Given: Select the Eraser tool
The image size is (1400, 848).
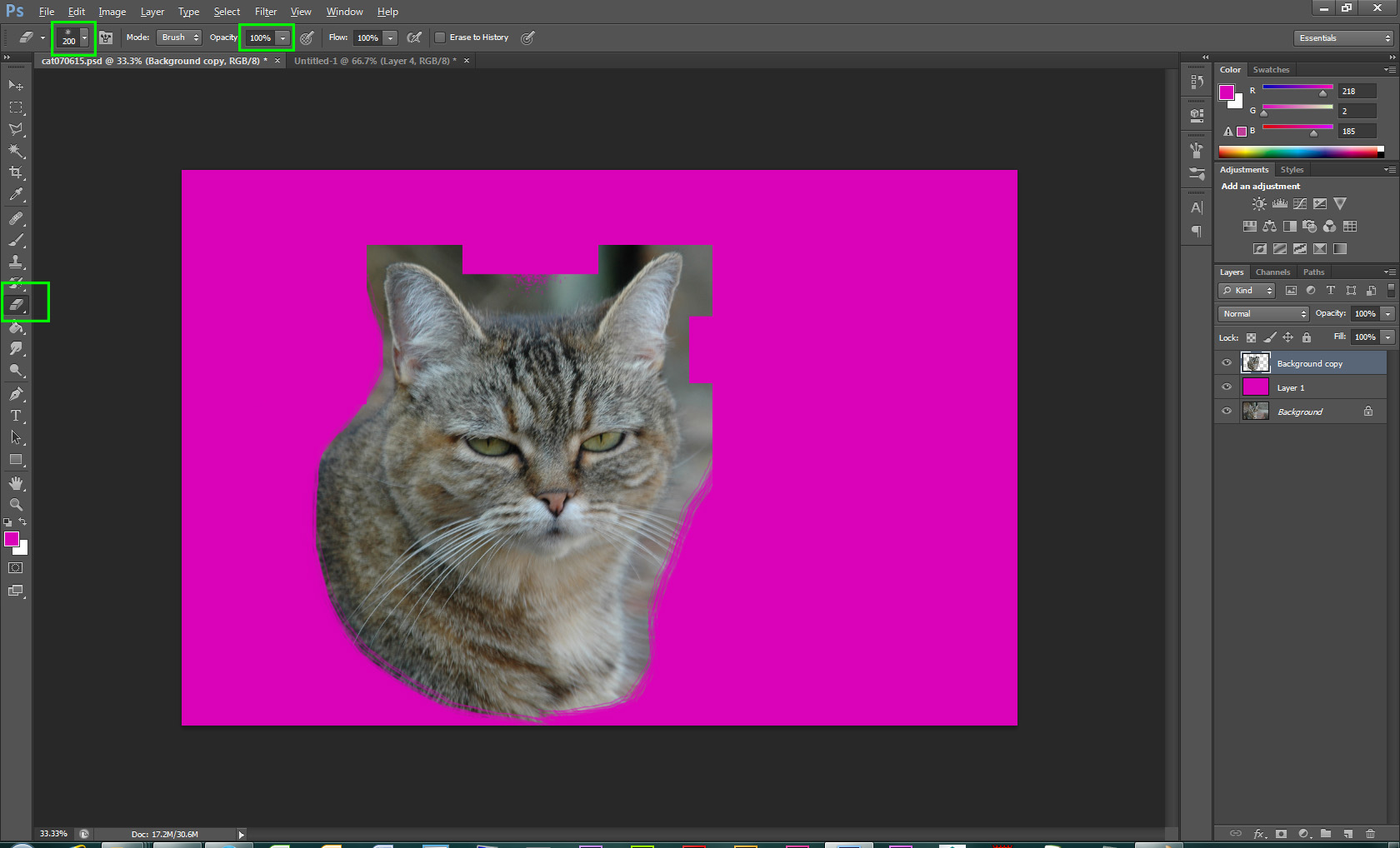Looking at the screenshot, I should [x=17, y=305].
